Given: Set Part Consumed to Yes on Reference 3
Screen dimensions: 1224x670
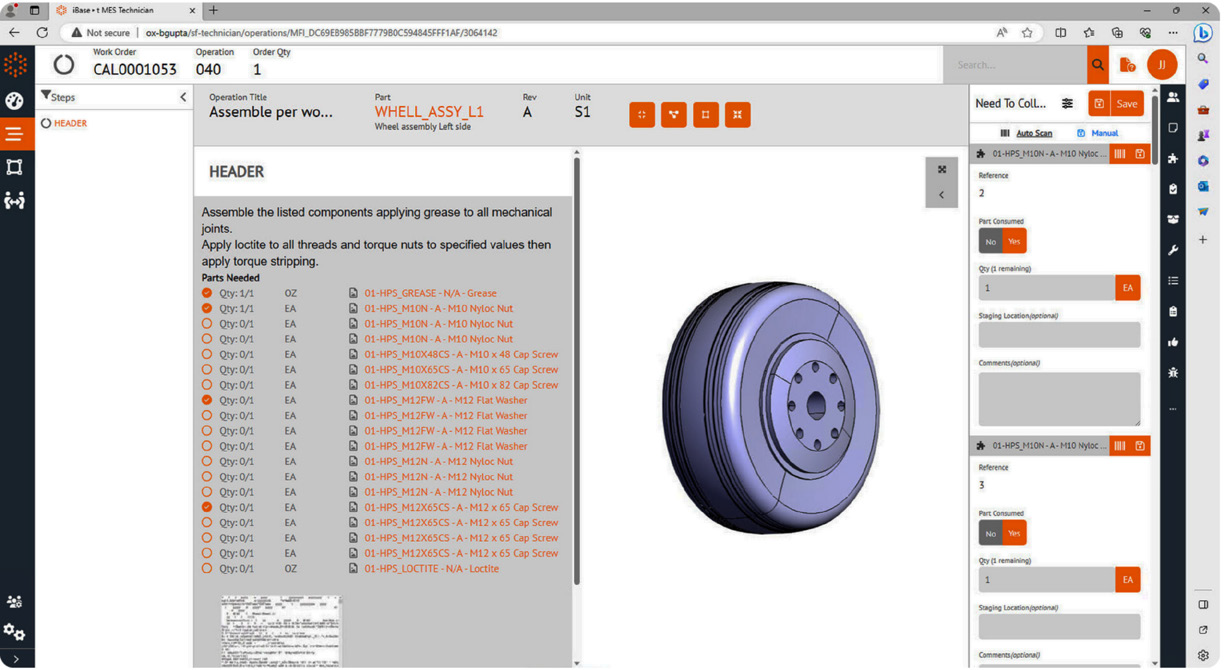Looking at the screenshot, I should click(x=1014, y=533).
